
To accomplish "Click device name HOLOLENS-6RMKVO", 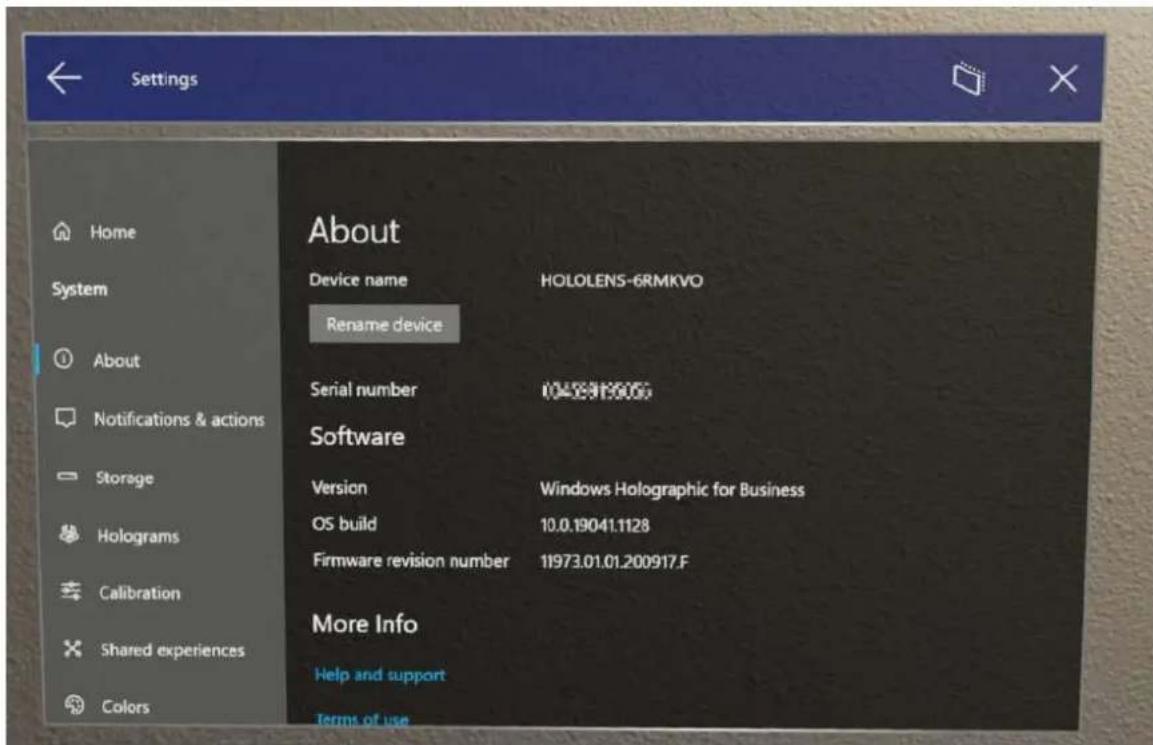I will [621, 280].
